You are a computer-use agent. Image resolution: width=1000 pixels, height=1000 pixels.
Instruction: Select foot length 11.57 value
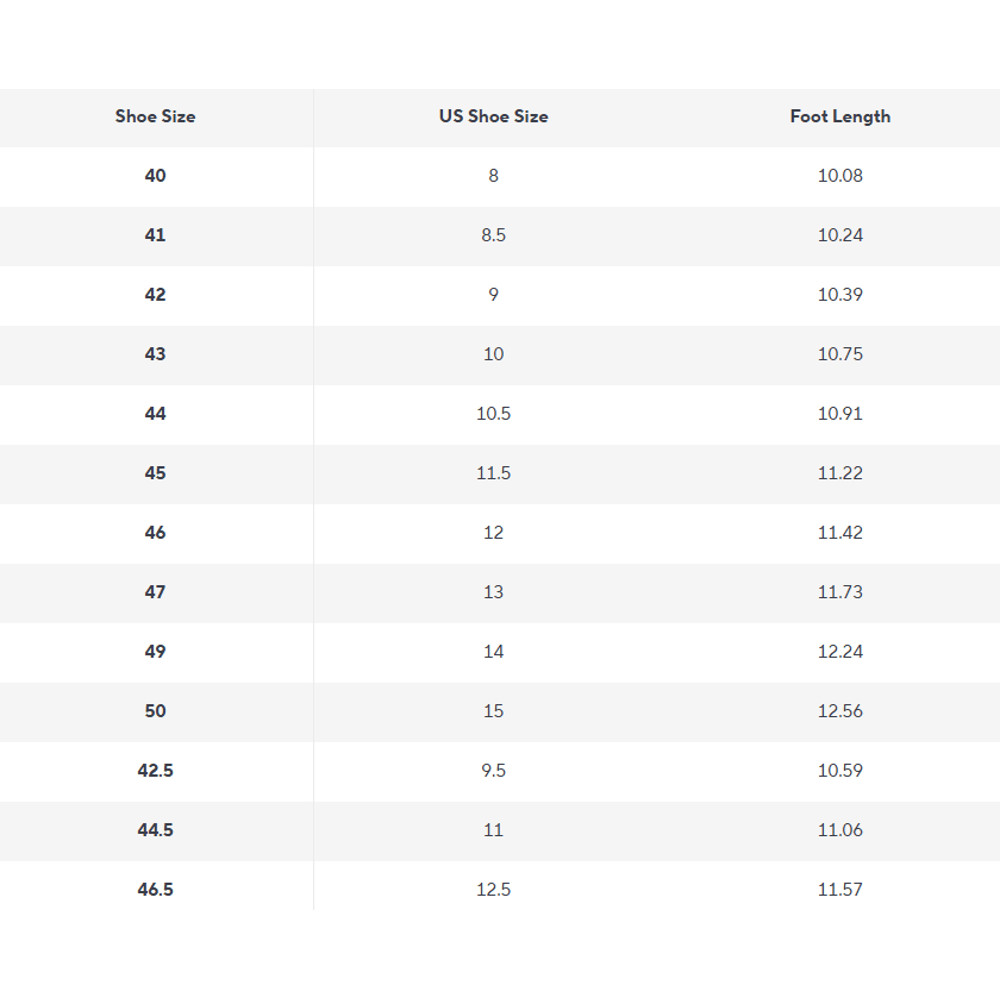tap(840, 890)
